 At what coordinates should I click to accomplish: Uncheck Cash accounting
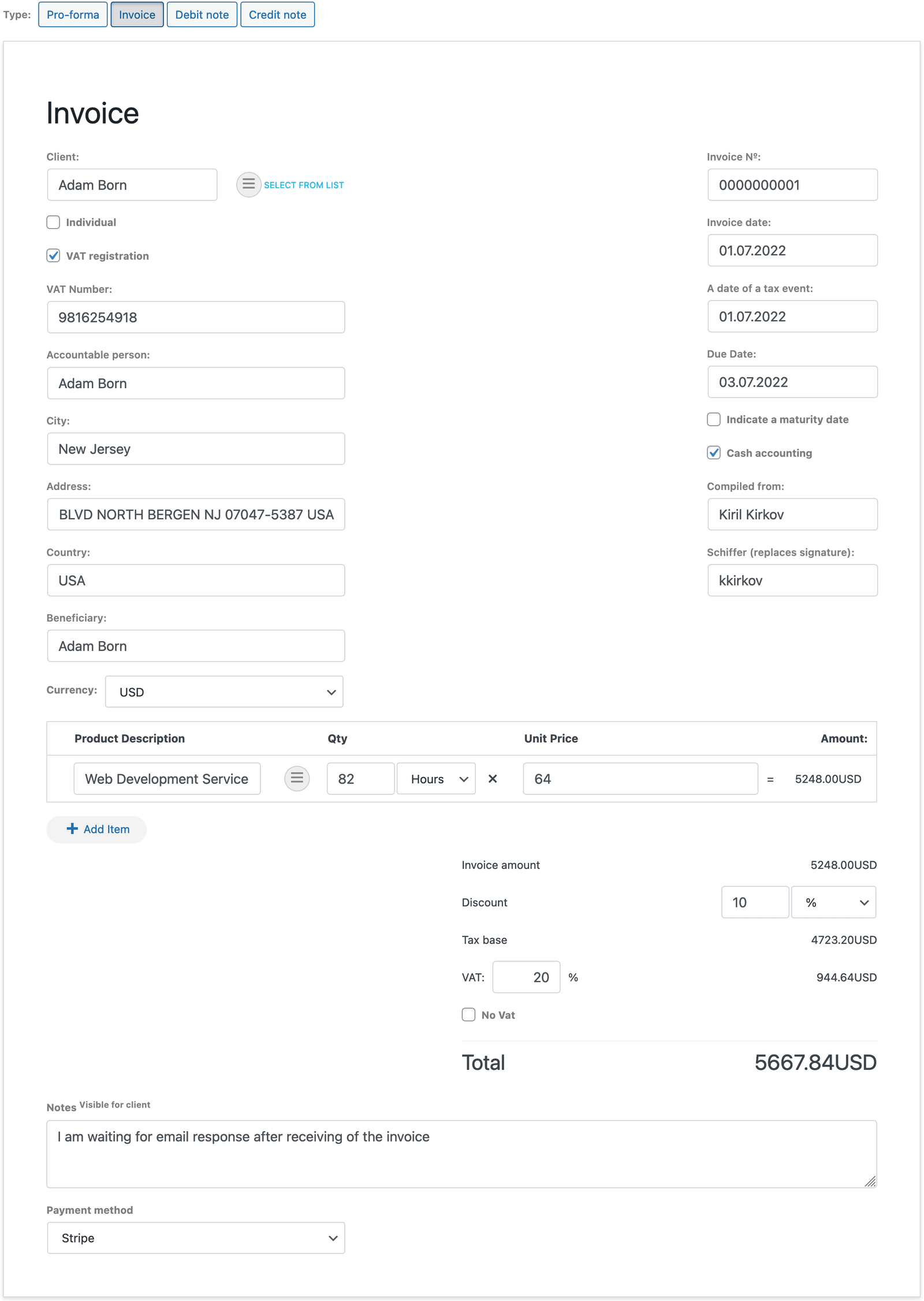(x=714, y=453)
